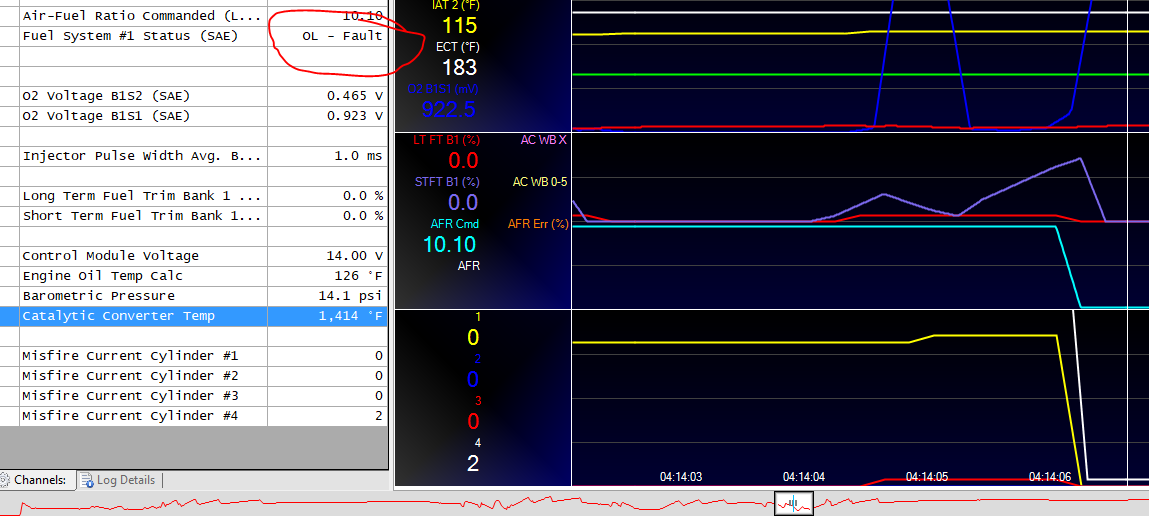Select the Long Term Fuel Trim Bank 1 row
The height and width of the screenshot is (516, 1149).
point(193,196)
